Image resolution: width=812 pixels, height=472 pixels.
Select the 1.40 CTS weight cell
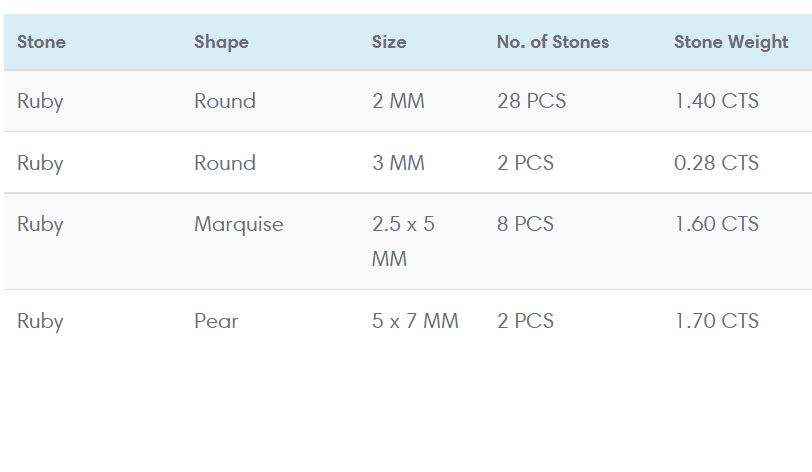click(716, 101)
